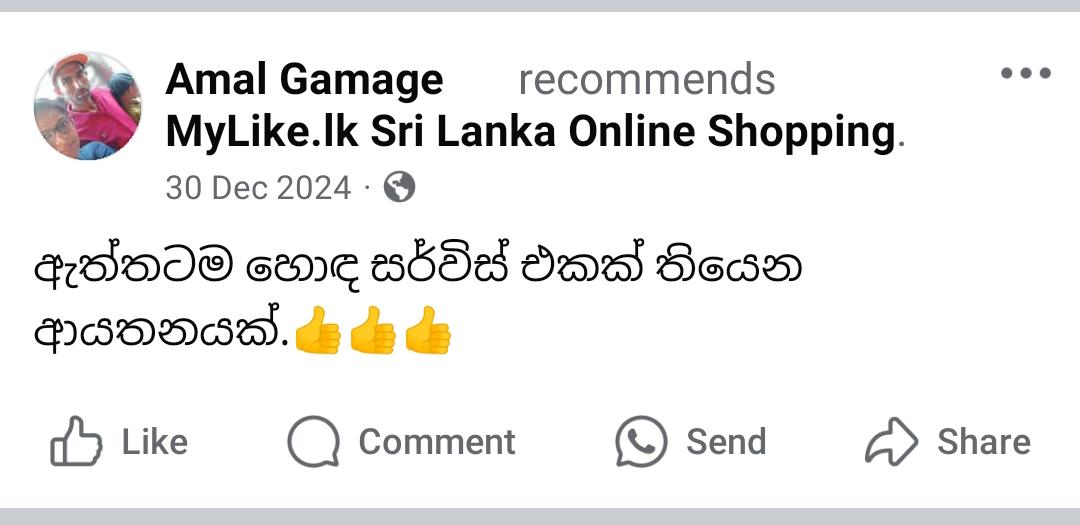Viewport: 1080px width, 525px height.
Task: Click the Sinhala review text second line
Action: [x=162, y=332]
